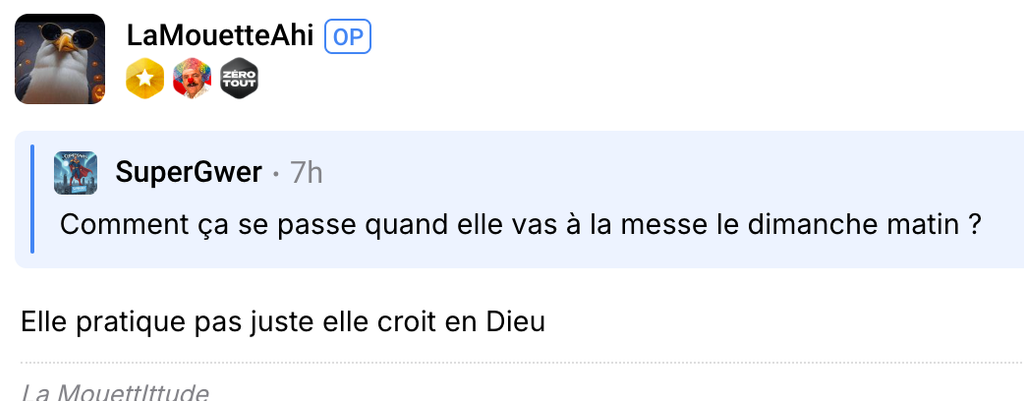Click the dotted separator above the signature
The height and width of the screenshot is (401, 1024).
520,362
